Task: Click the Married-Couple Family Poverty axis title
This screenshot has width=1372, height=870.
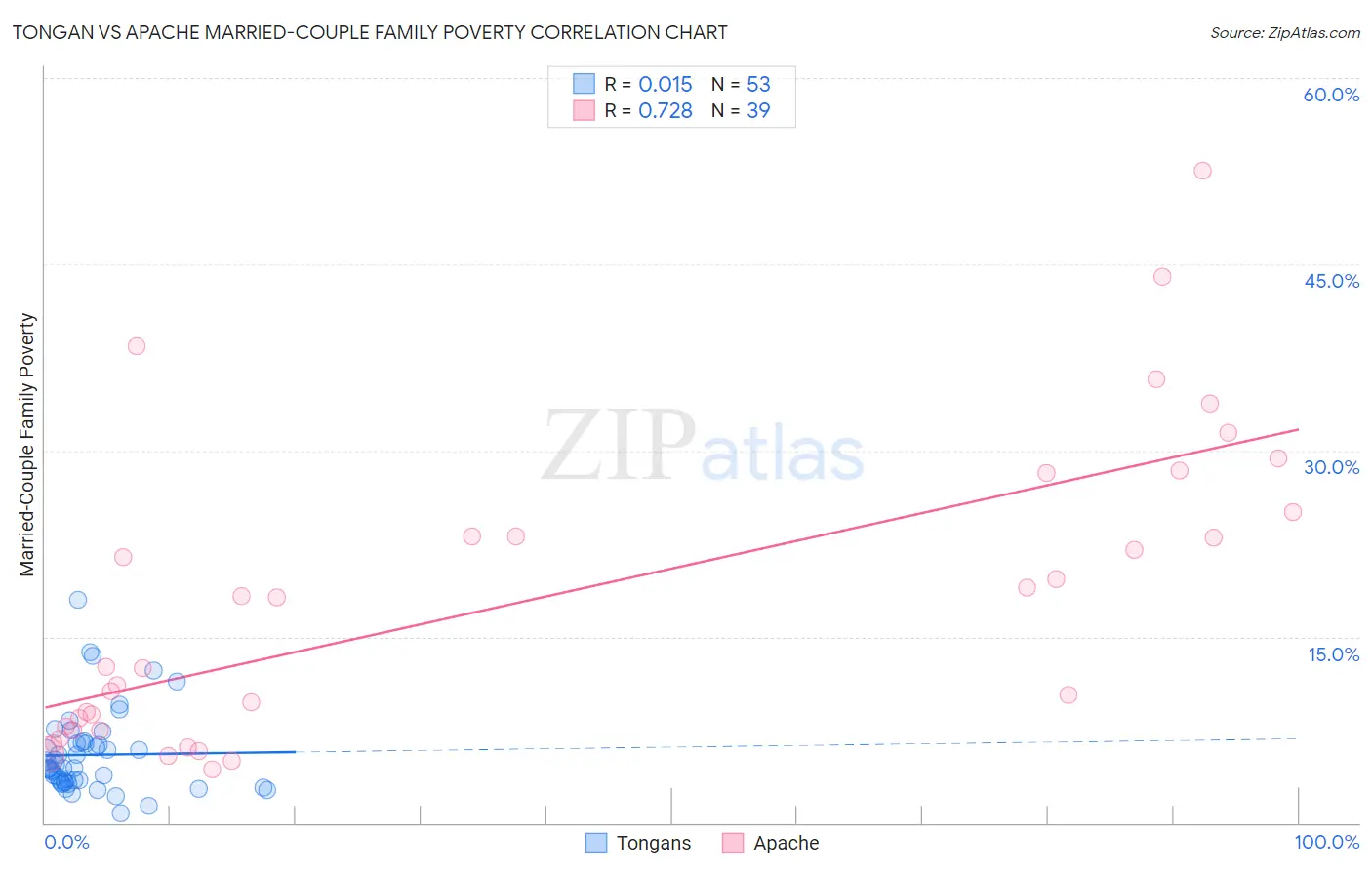Action: [27, 445]
